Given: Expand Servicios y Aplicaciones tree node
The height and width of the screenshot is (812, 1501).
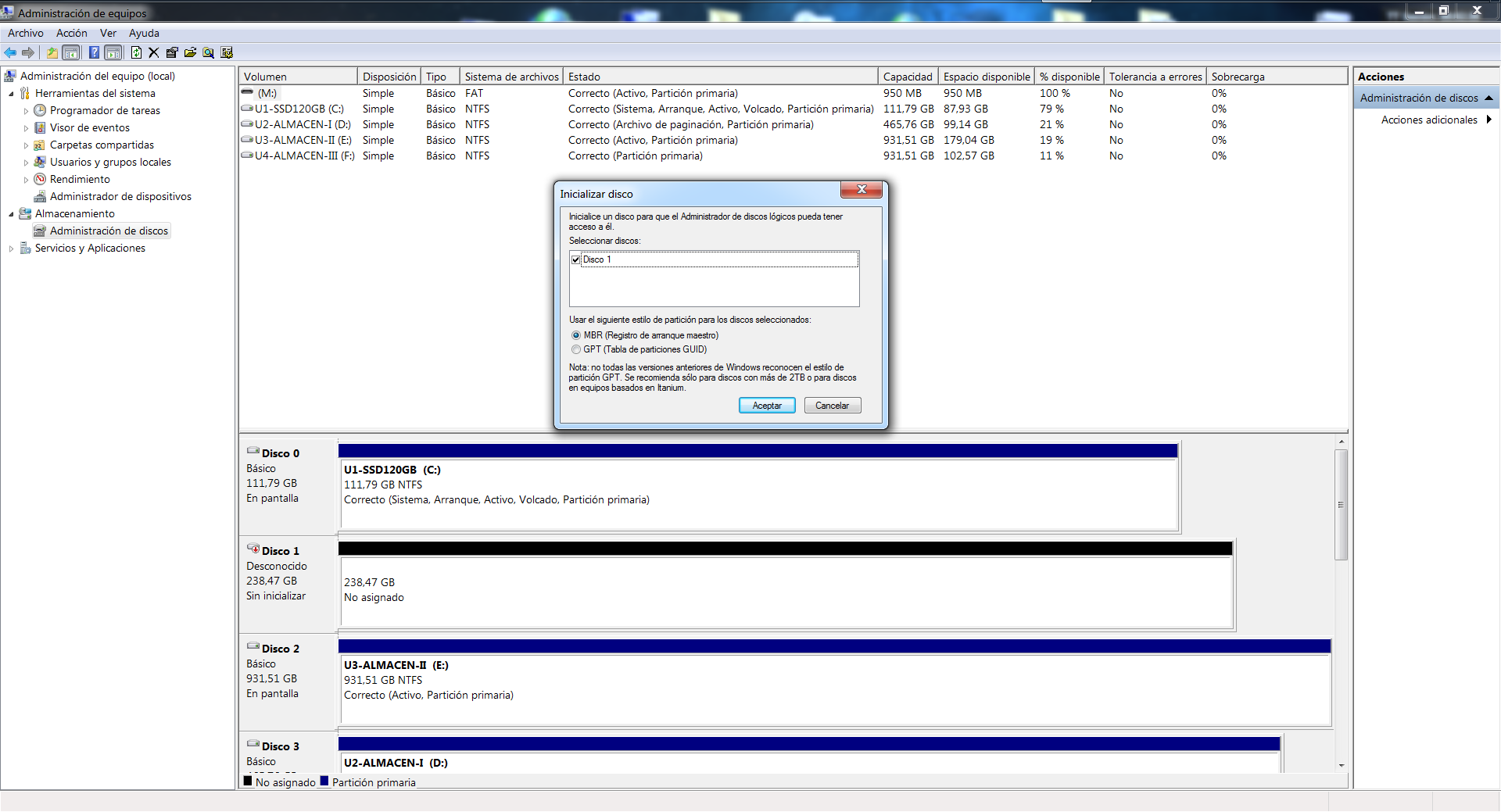Looking at the screenshot, I should click(11, 249).
